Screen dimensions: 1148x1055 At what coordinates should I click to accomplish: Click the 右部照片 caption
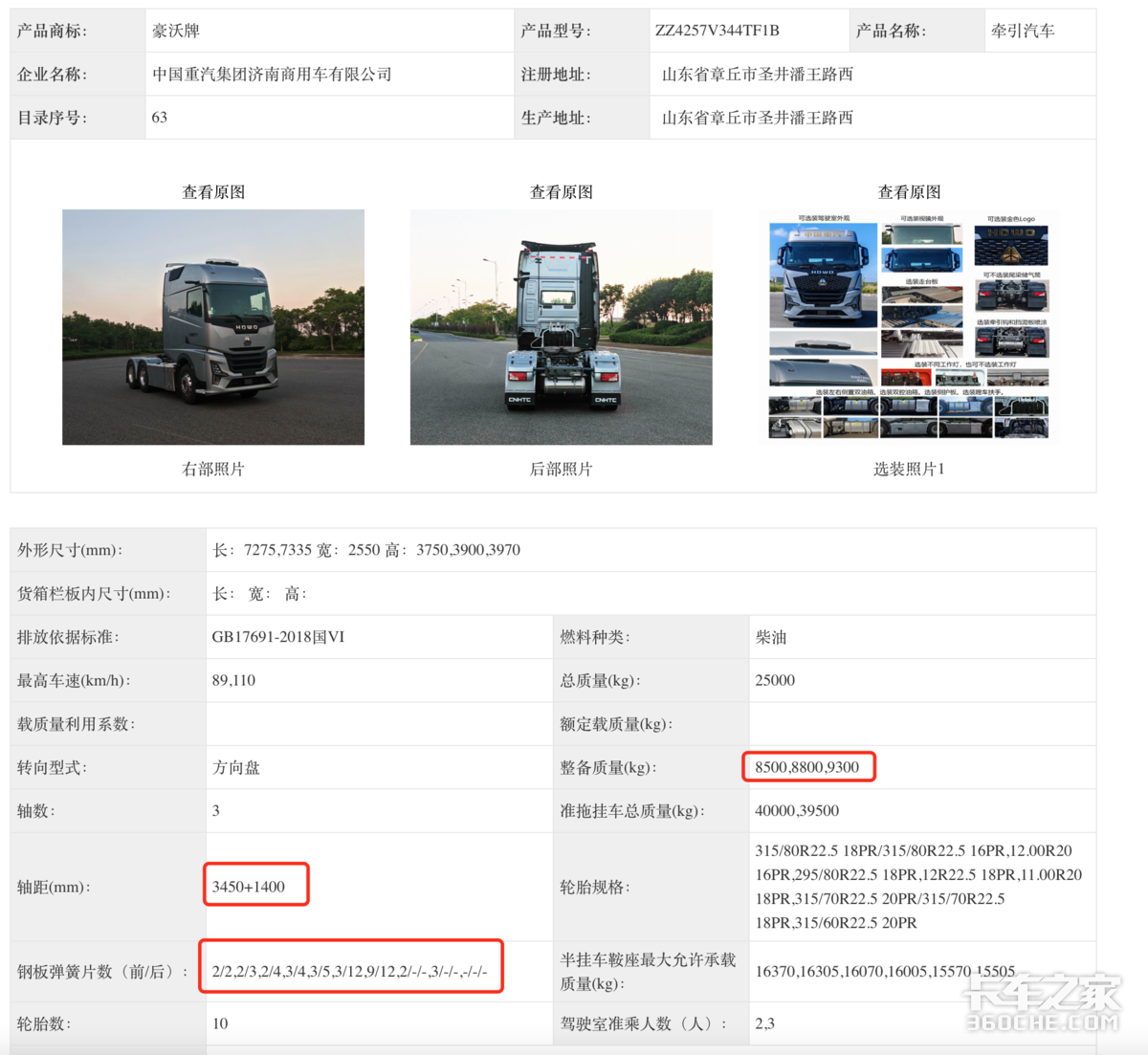click(x=213, y=469)
